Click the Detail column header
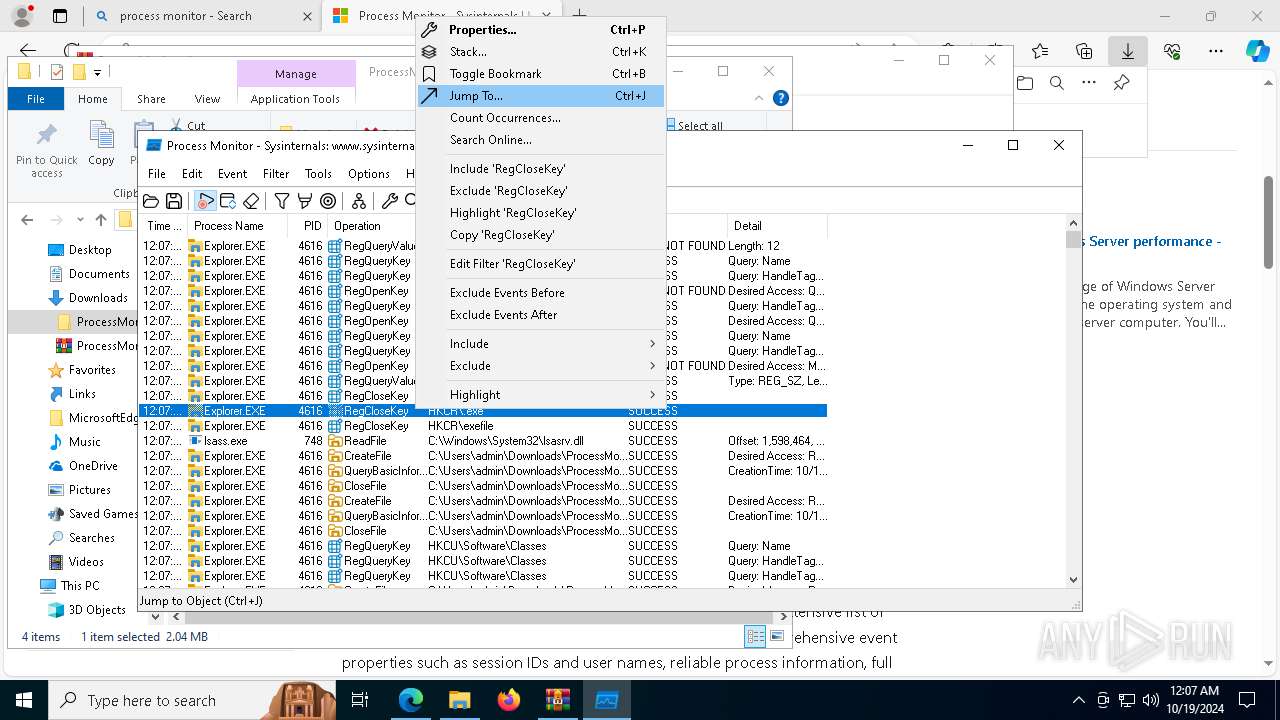The width and height of the screenshot is (1280, 720). click(x=776, y=226)
